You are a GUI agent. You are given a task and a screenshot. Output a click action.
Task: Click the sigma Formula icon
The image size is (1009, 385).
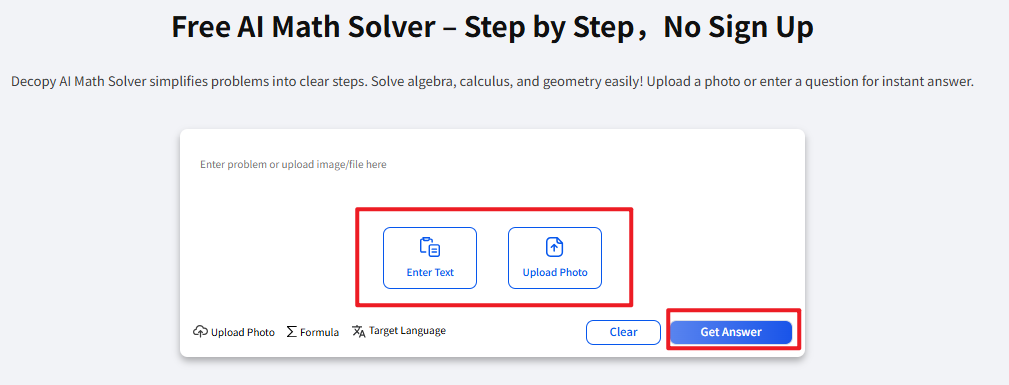pyautogui.click(x=292, y=332)
